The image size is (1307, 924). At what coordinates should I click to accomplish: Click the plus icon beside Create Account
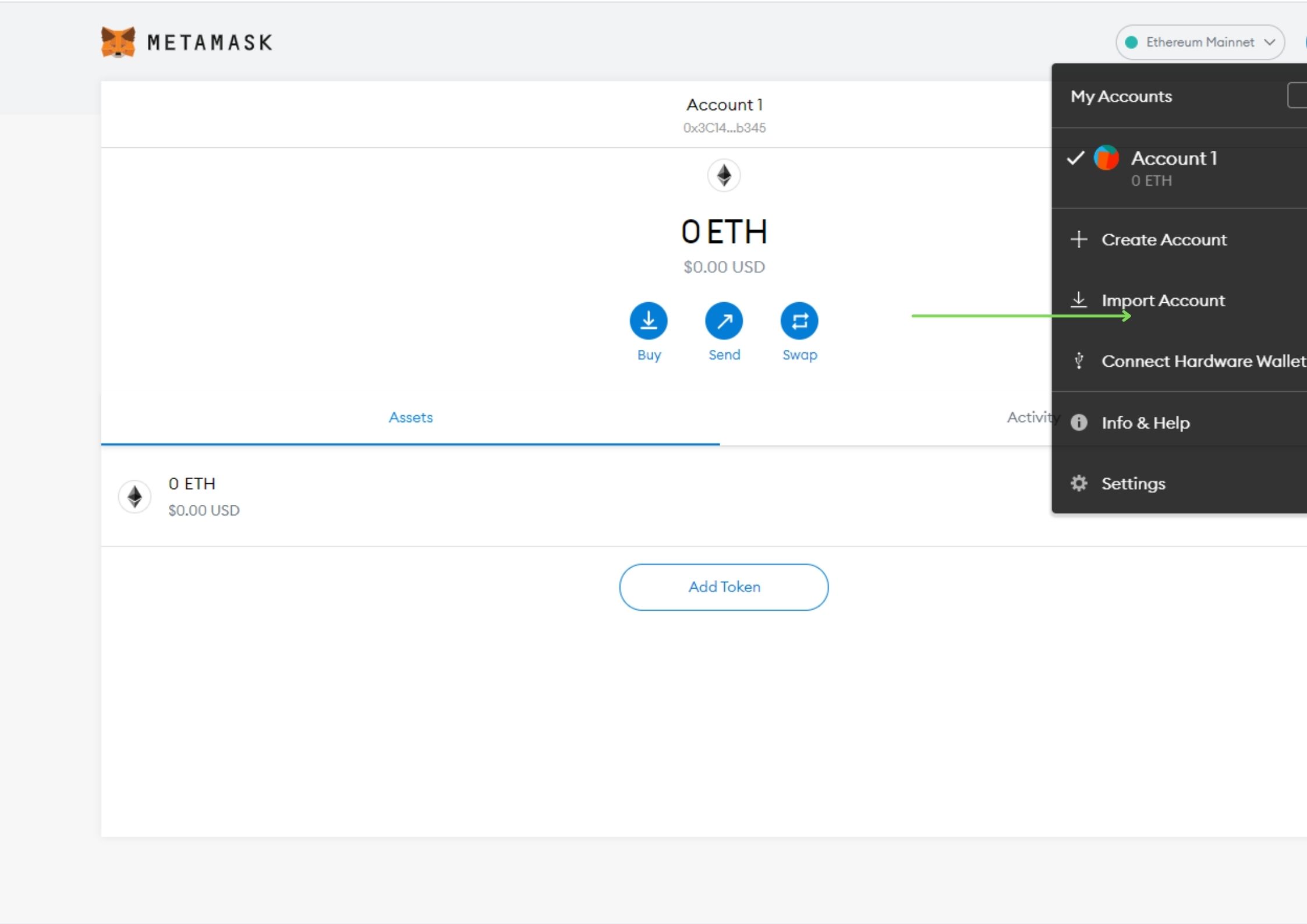[x=1079, y=239]
